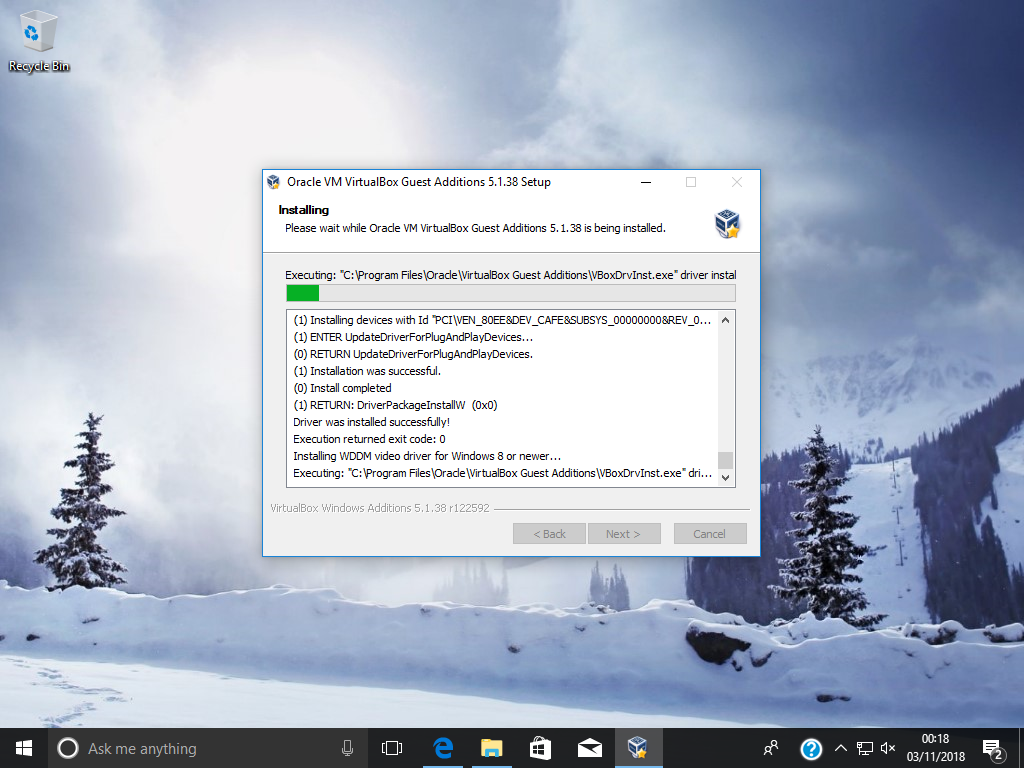Viewport: 1024px width, 768px height.
Task: Toggle the muted volume speaker icon
Action: tap(887, 748)
